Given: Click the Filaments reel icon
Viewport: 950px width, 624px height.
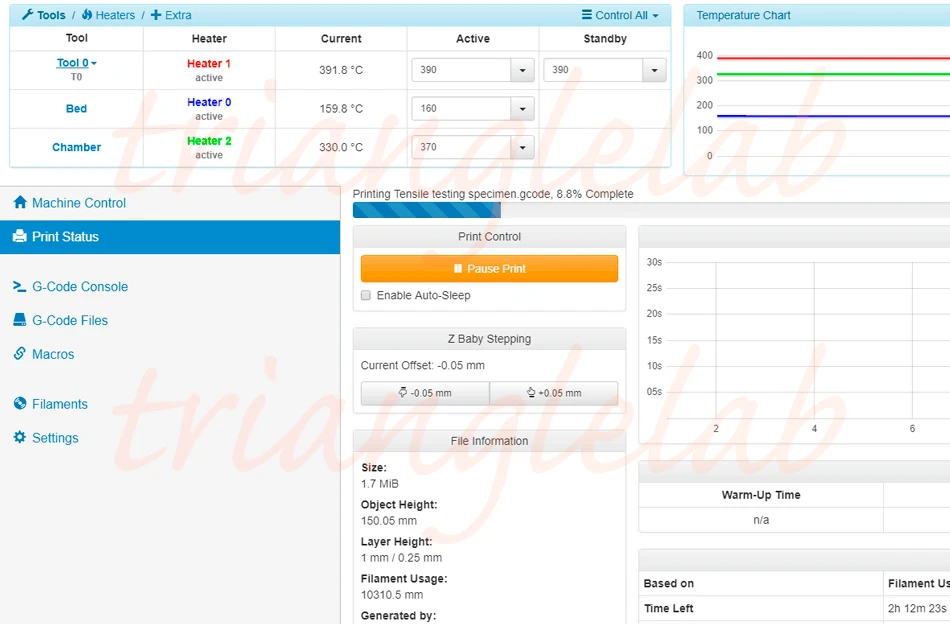Looking at the screenshot, I should (20, 403).
